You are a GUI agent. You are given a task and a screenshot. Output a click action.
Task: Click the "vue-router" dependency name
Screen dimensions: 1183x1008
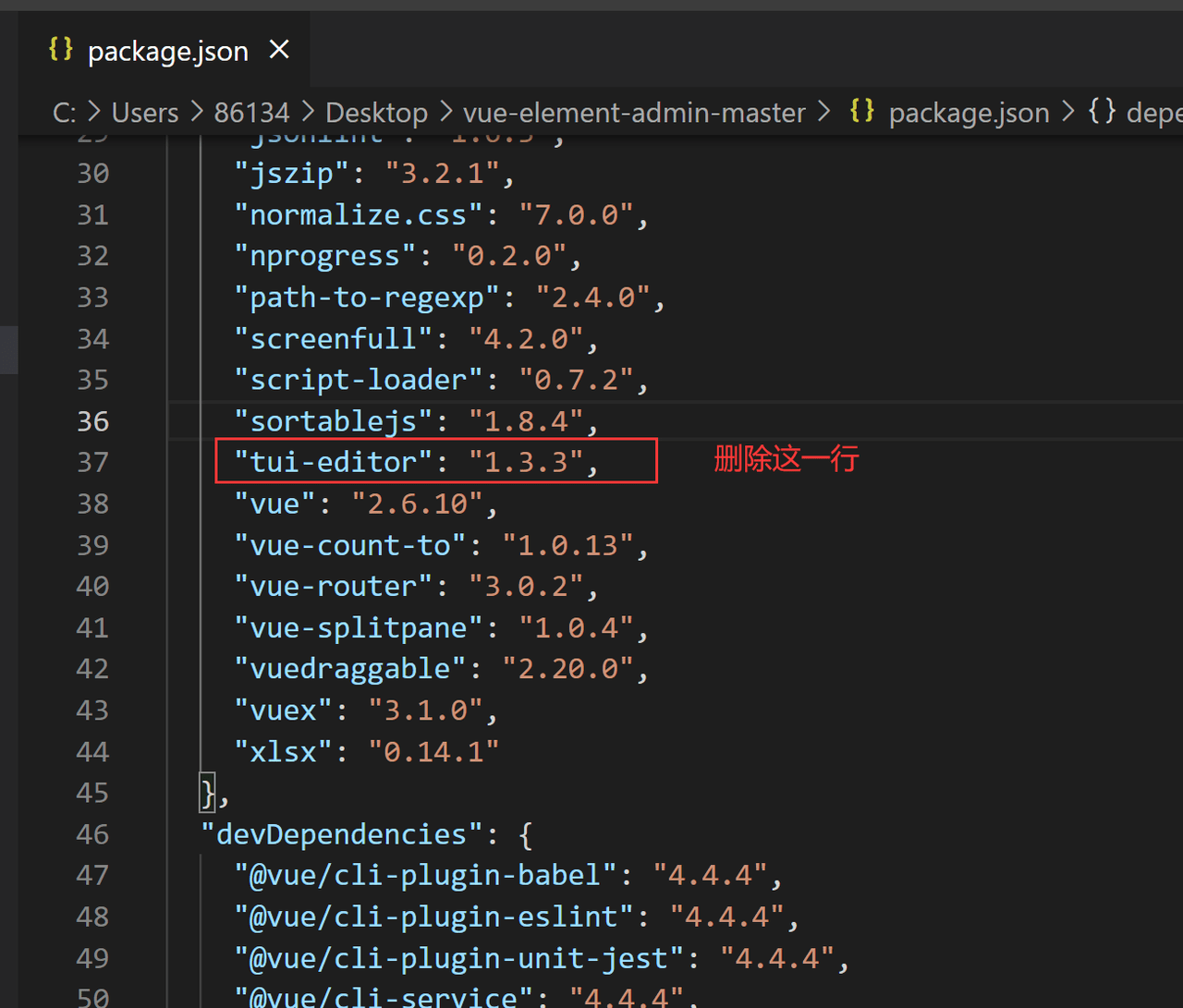click(x=335, y=586)
